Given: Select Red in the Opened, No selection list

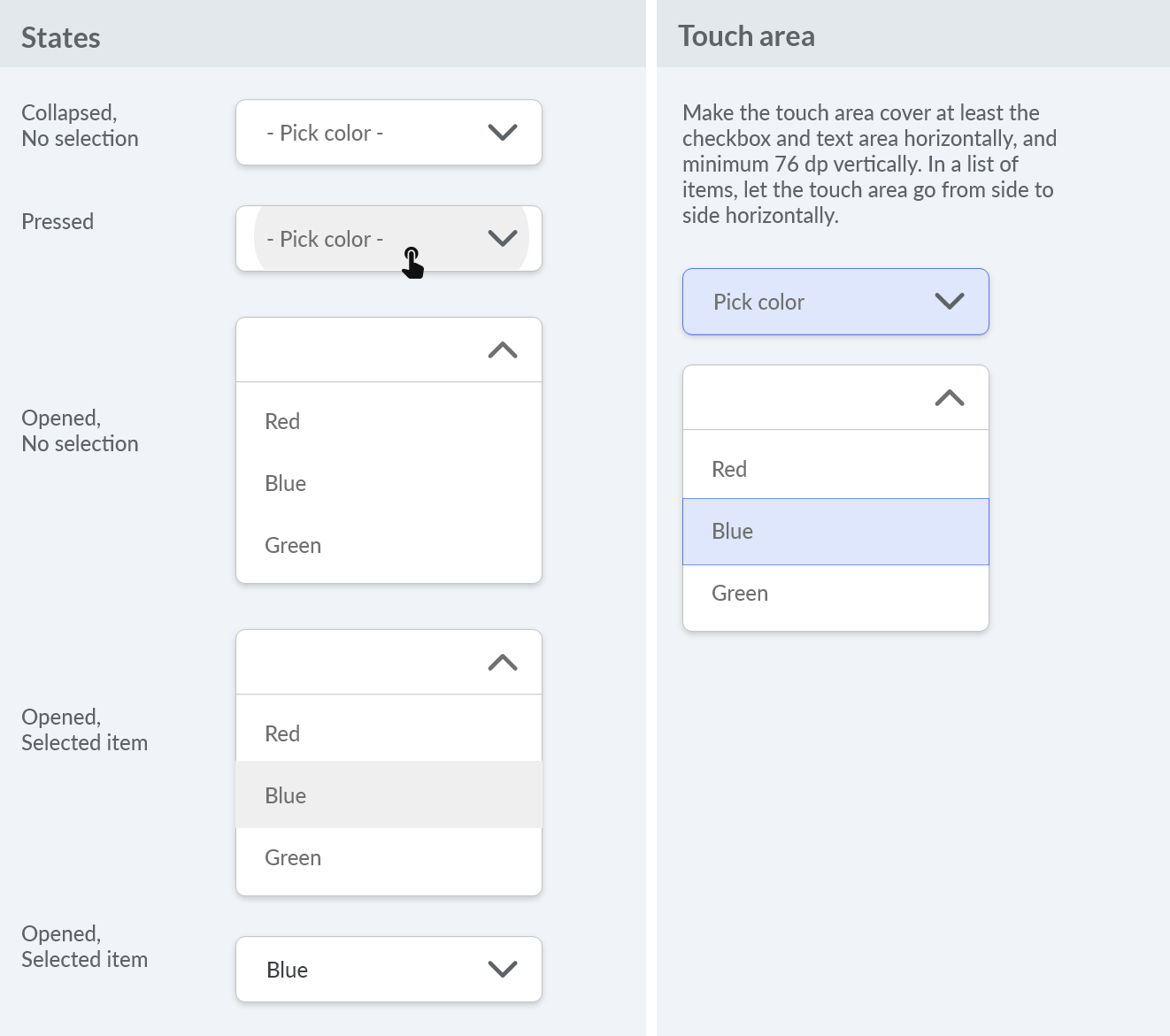Looking at the screenshot, I should (x=389, y=422).
